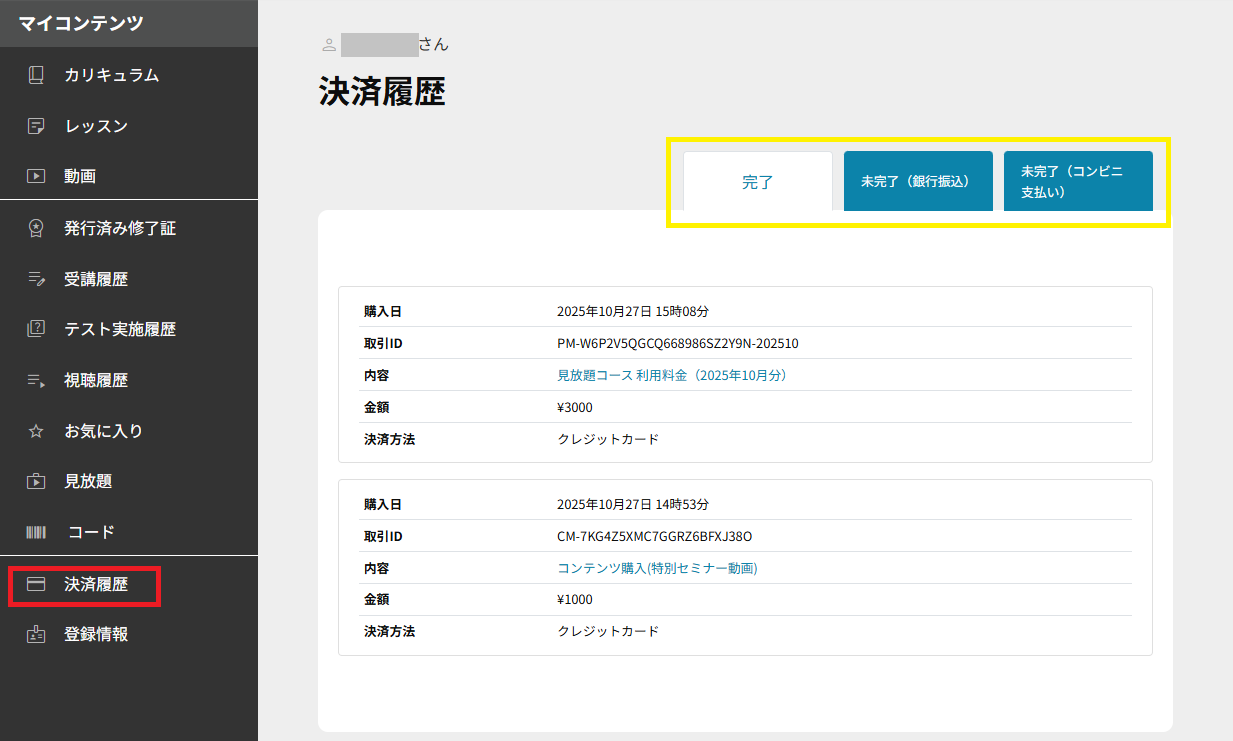Switch to 未完了（銀行振込） tab
1233x741 pixels.
[917, 182]
